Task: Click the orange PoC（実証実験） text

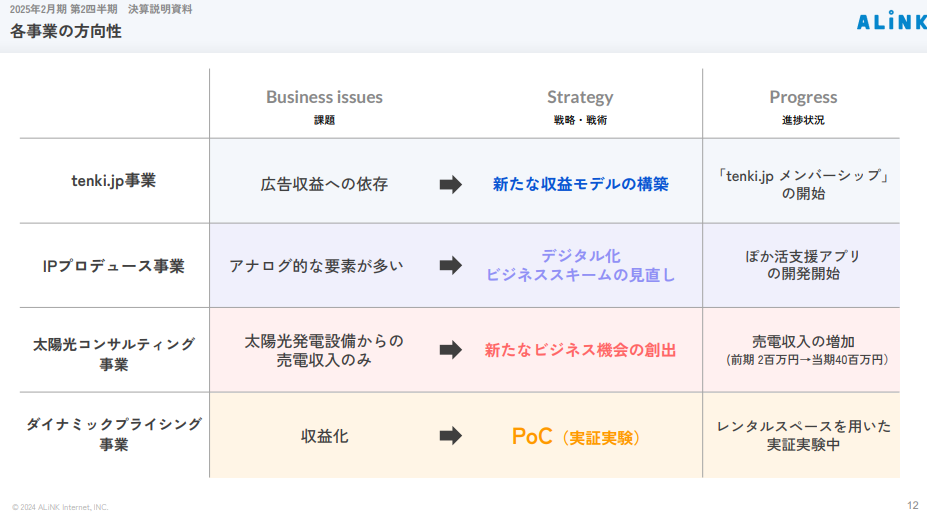Action: pos(576,437)
